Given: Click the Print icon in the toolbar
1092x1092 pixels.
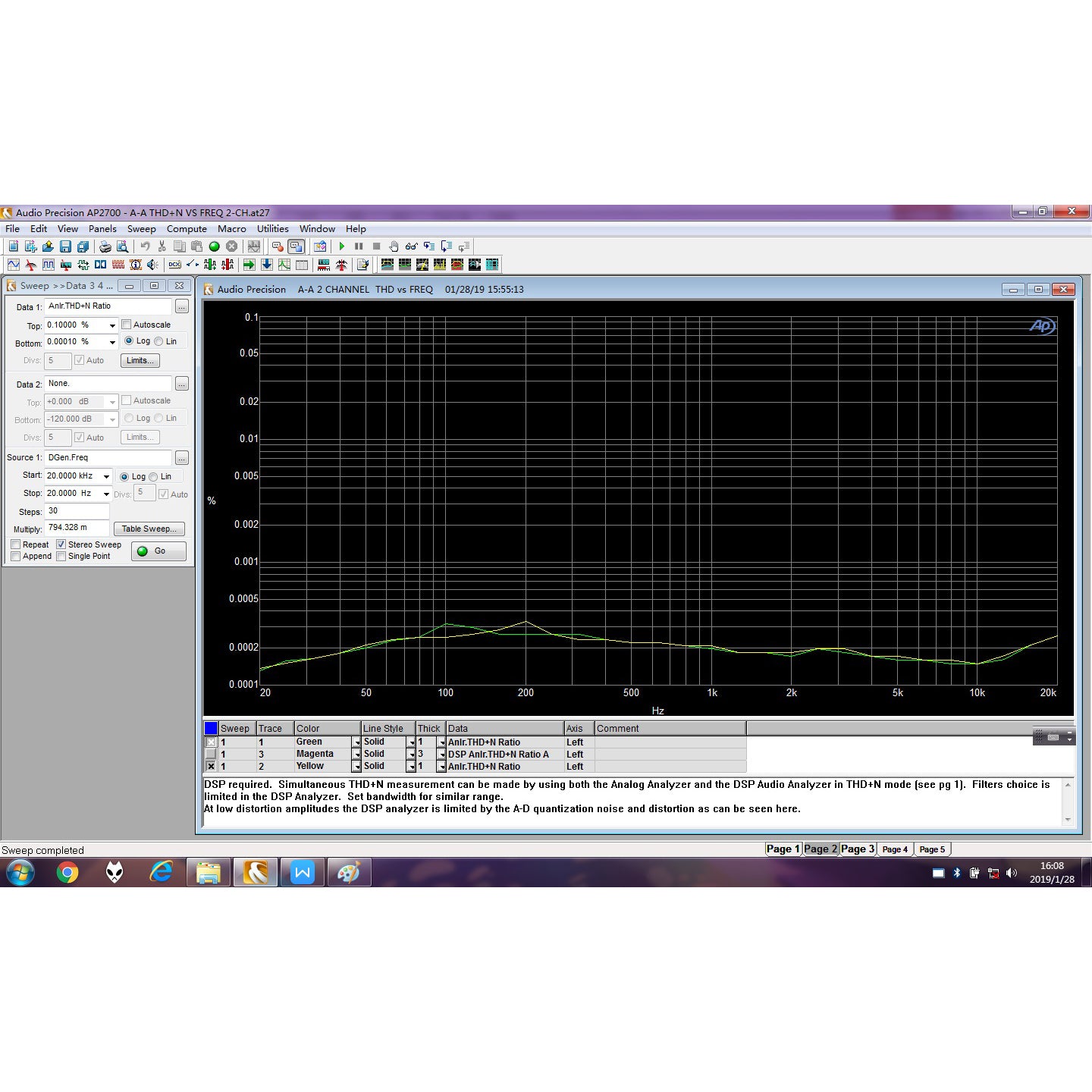Looking at the screenshot, I should 105,246.
